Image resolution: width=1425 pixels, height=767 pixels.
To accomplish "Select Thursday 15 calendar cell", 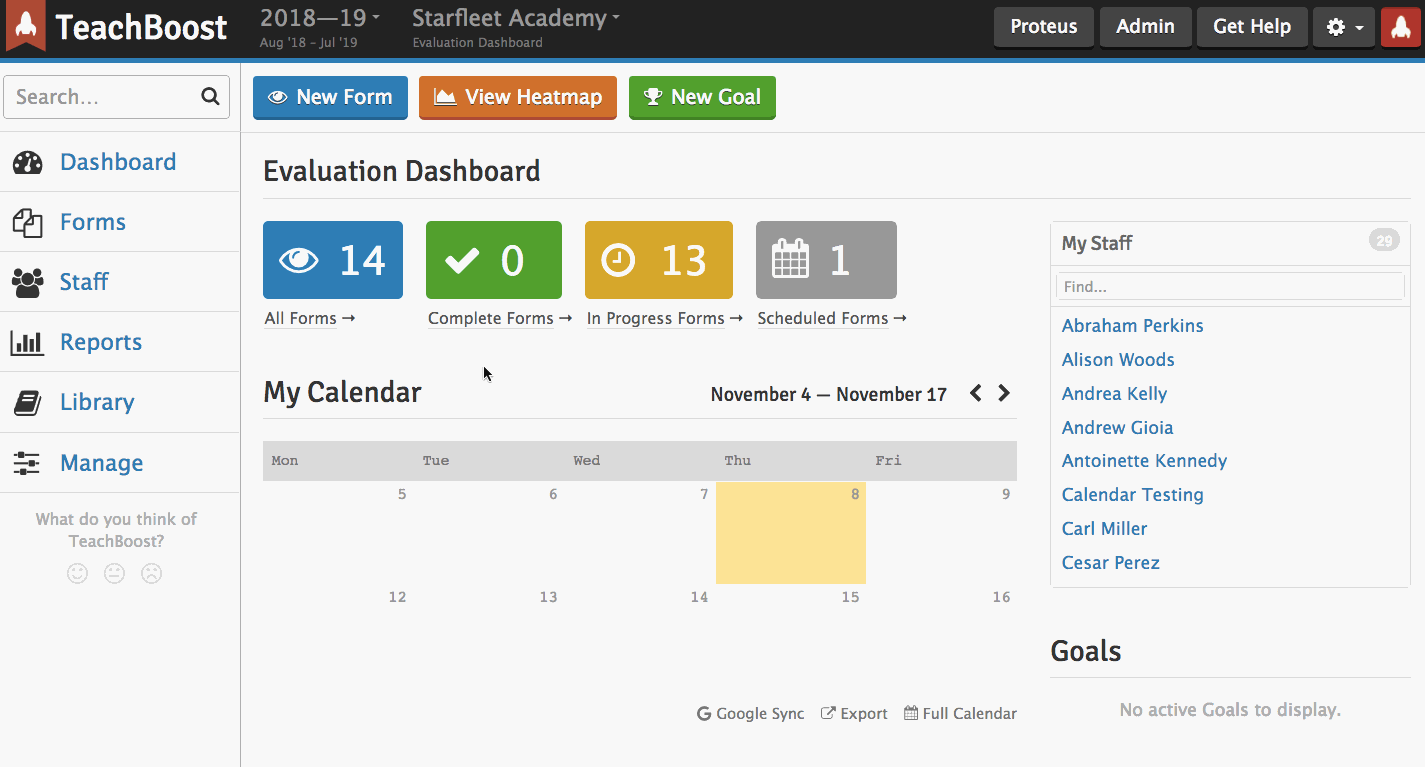I will 791,636.
